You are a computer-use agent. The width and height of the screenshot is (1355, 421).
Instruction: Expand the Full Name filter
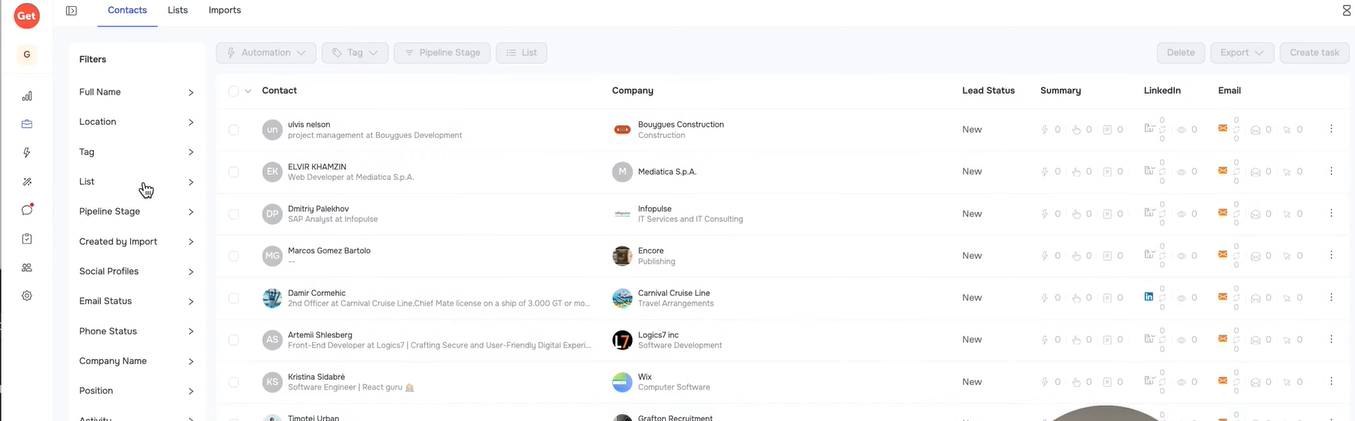137,92
